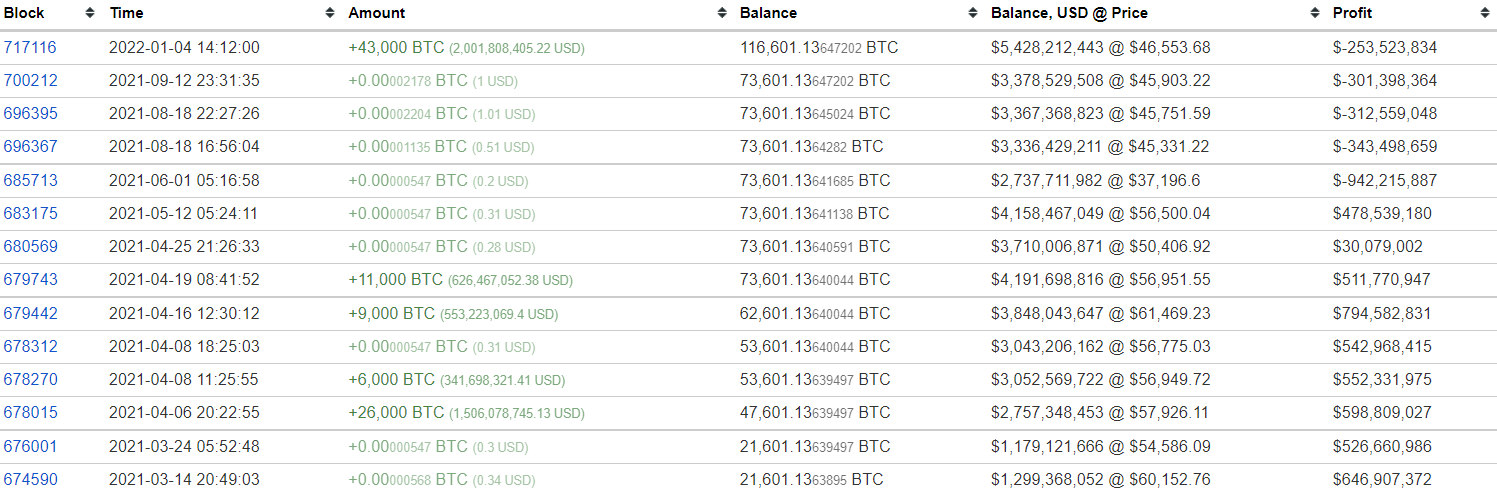Click sort arrows for Balance, USD @ Price
This screenshot has height=495, width=1497.
coord(1315,13)
